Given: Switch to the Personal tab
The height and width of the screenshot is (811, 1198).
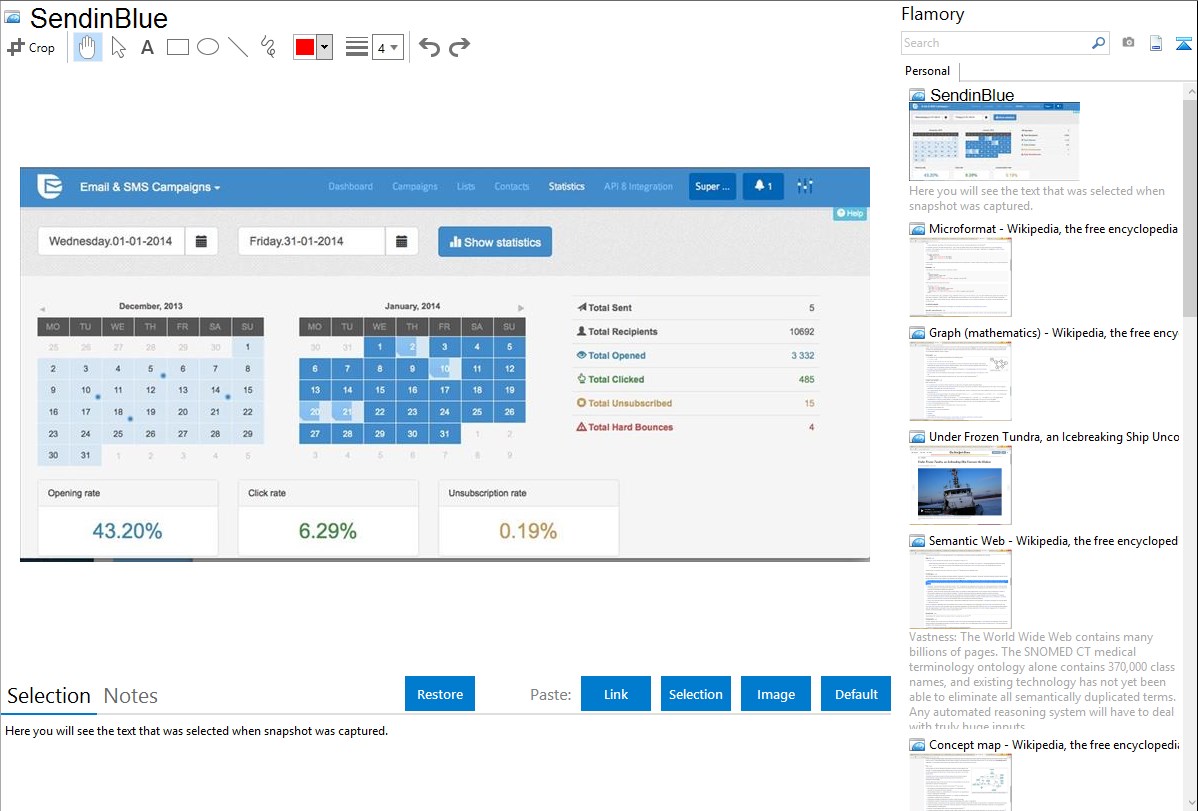Looking at the screenshot, I should [x=928, y=70].
